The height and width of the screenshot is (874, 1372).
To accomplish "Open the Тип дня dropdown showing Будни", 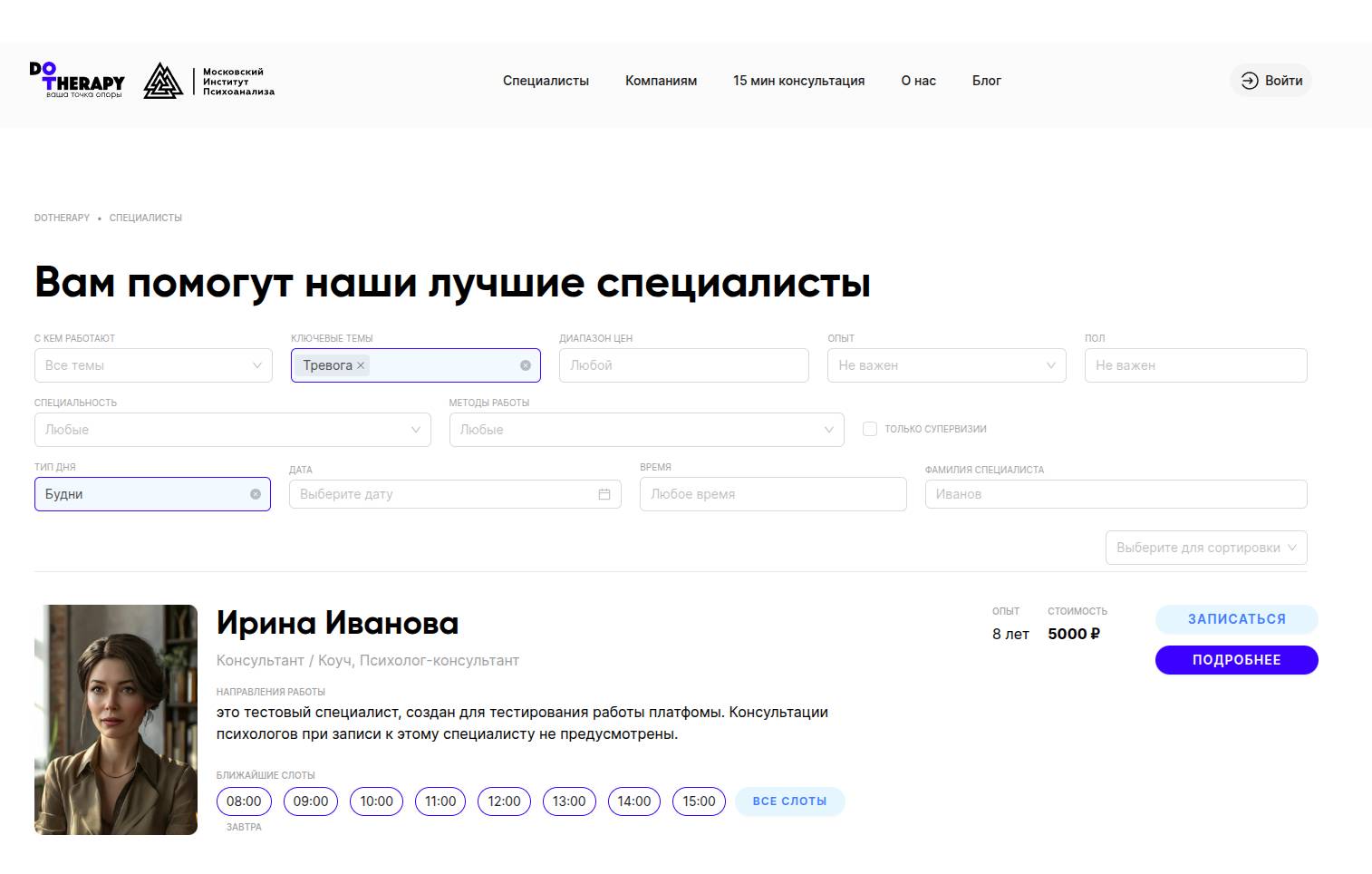I will (152, 494).
